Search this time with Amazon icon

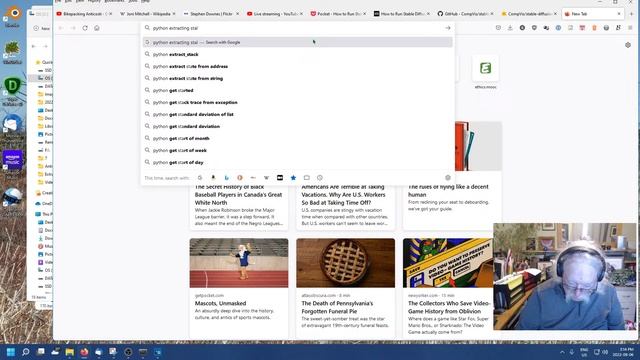[213, 178]
